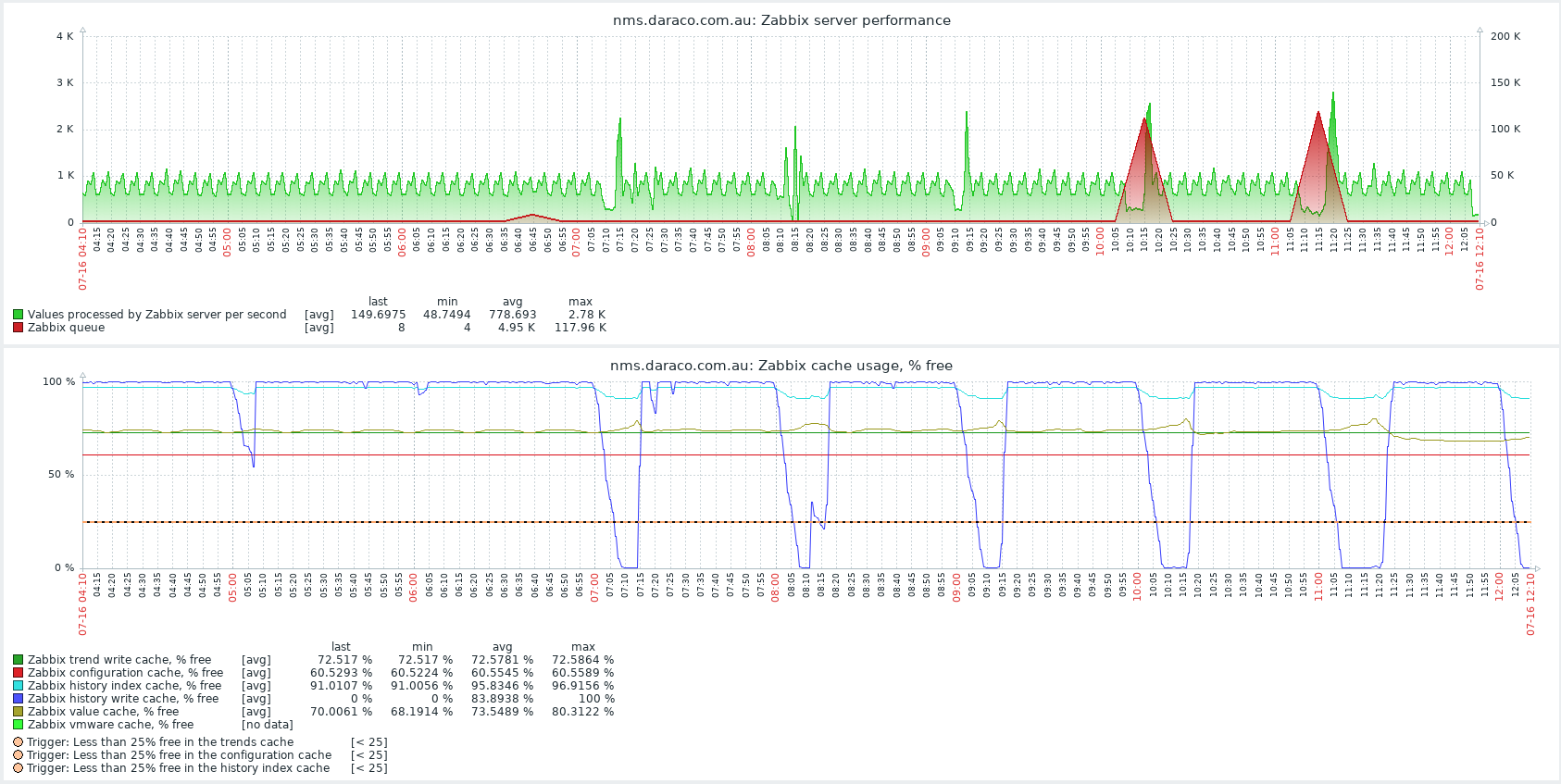Select the '[< 25]' threshold for the history index cache trigger
The image size is (1561, 784).
pos(368,768)
